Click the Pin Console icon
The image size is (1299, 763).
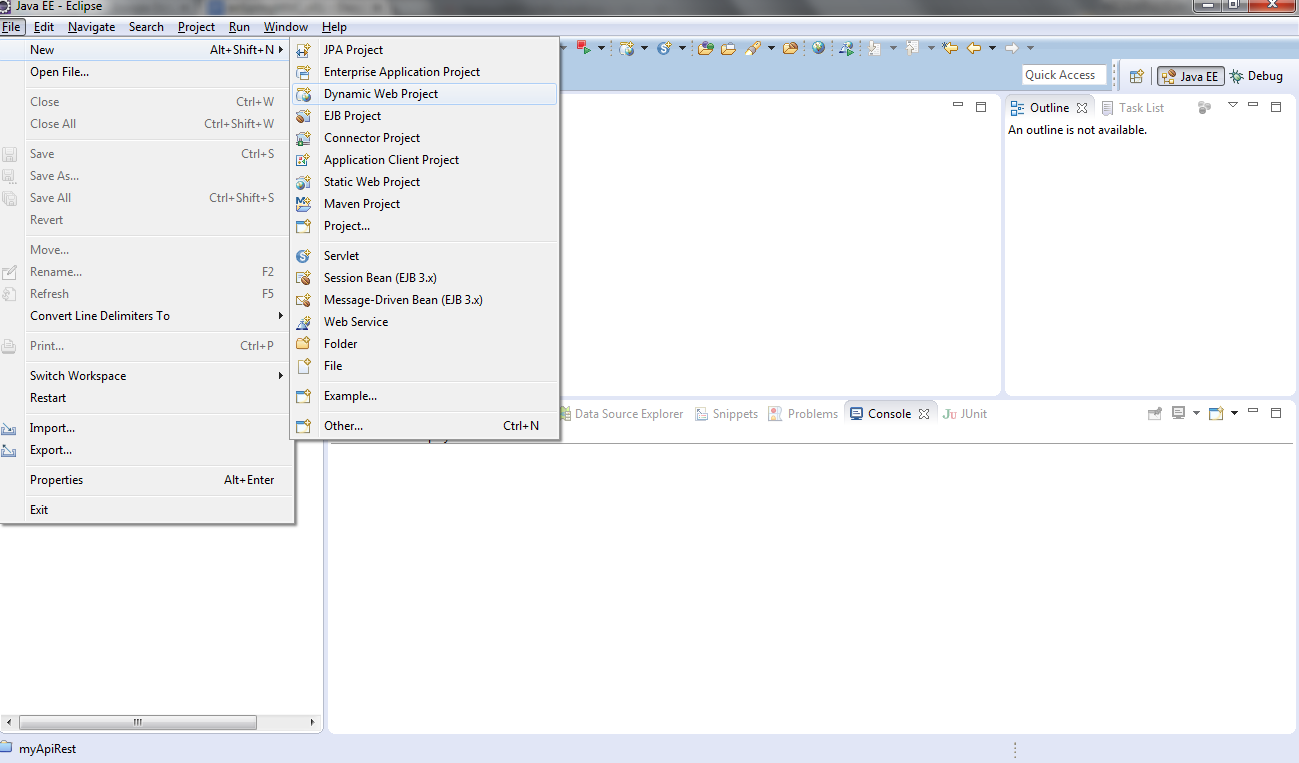pyautogui.click(x=1155, y=413)
